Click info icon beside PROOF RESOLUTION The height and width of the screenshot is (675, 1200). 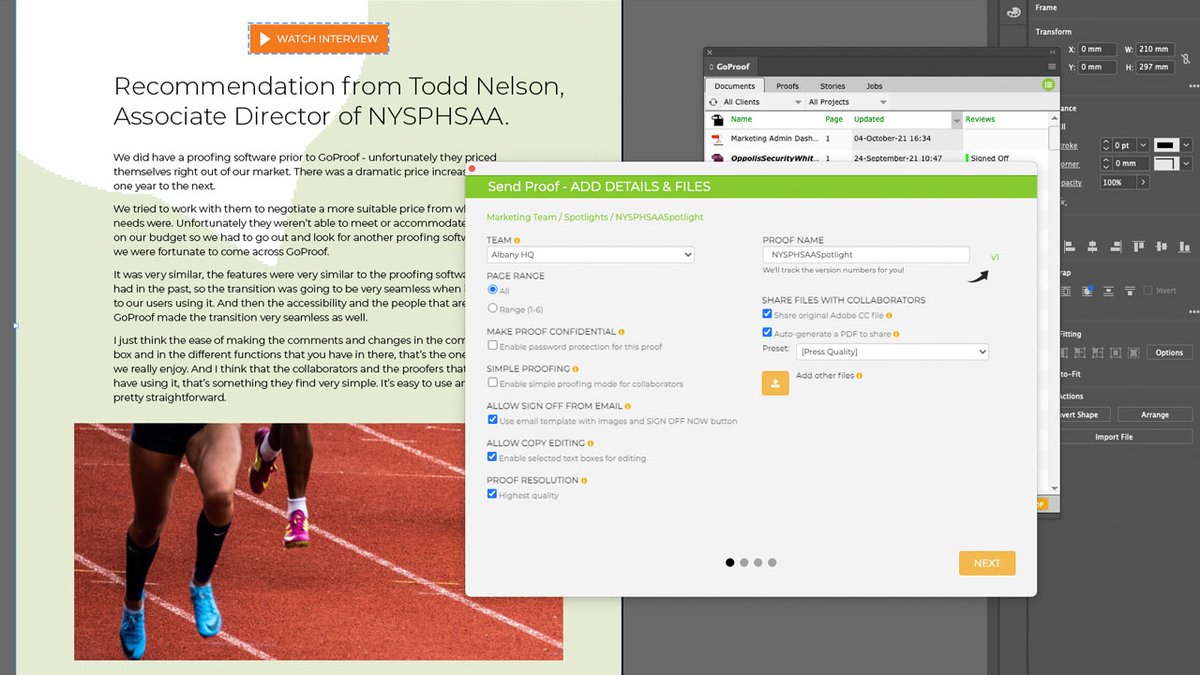click(585, 480)
